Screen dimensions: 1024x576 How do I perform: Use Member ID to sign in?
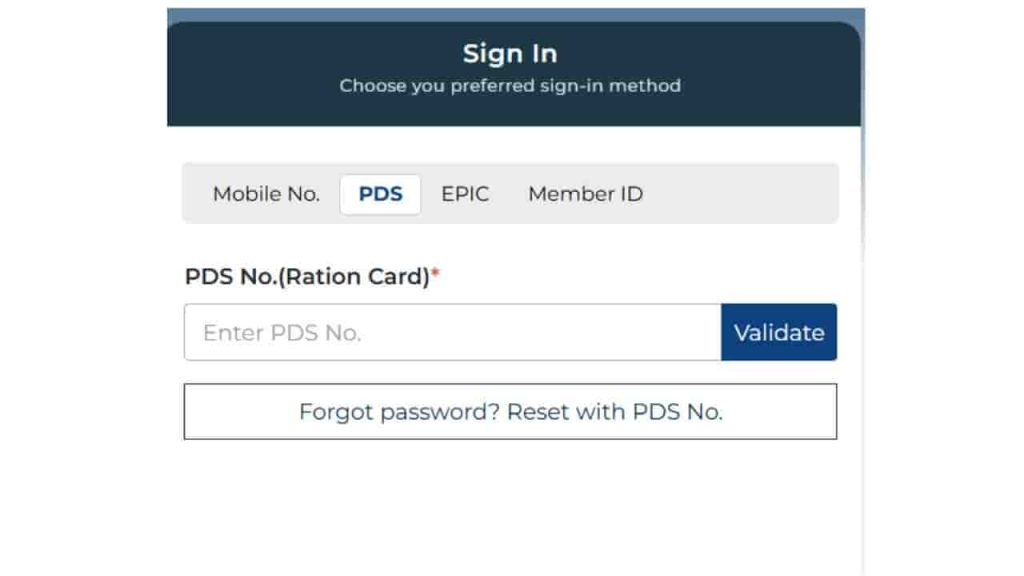pos(585,194)
